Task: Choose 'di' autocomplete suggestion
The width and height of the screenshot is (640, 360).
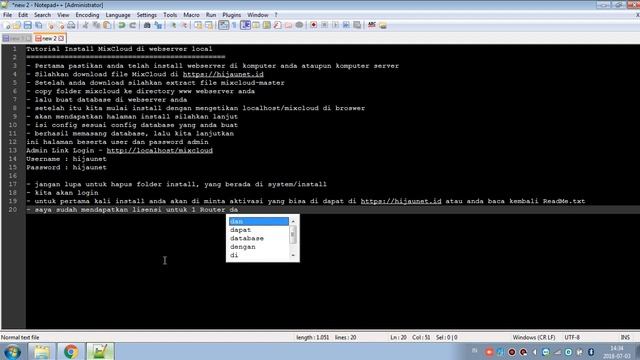Action: (x=258, y=256)
